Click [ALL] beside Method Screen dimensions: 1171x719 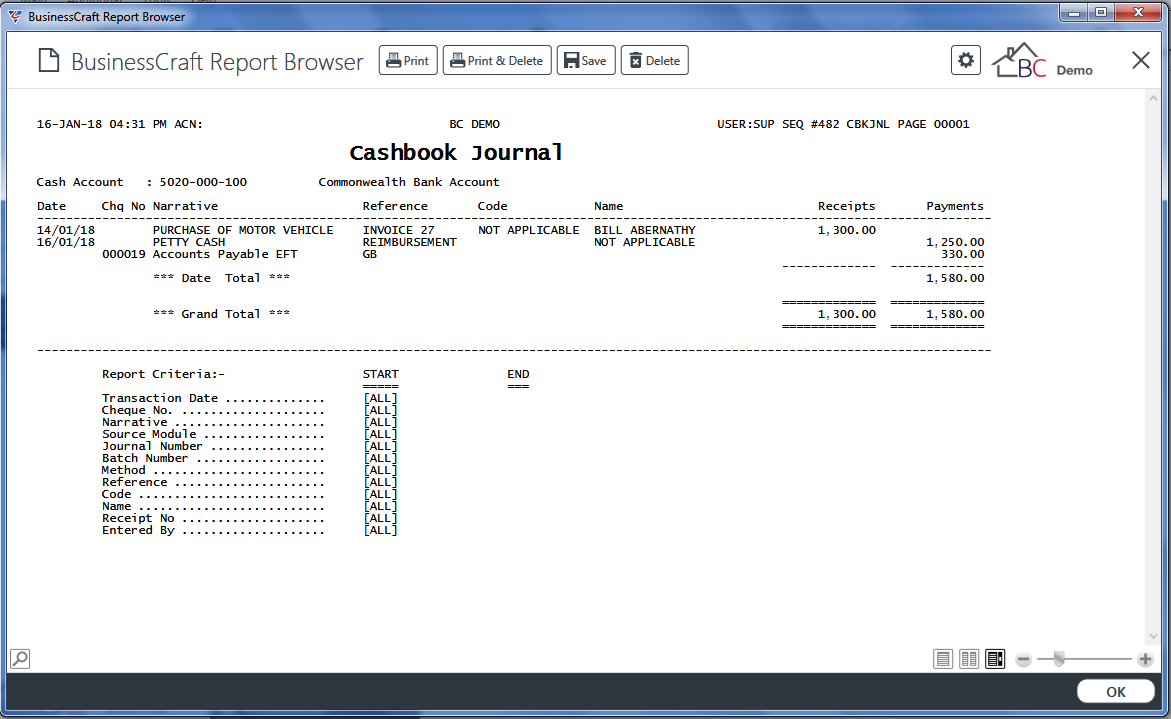380,470
